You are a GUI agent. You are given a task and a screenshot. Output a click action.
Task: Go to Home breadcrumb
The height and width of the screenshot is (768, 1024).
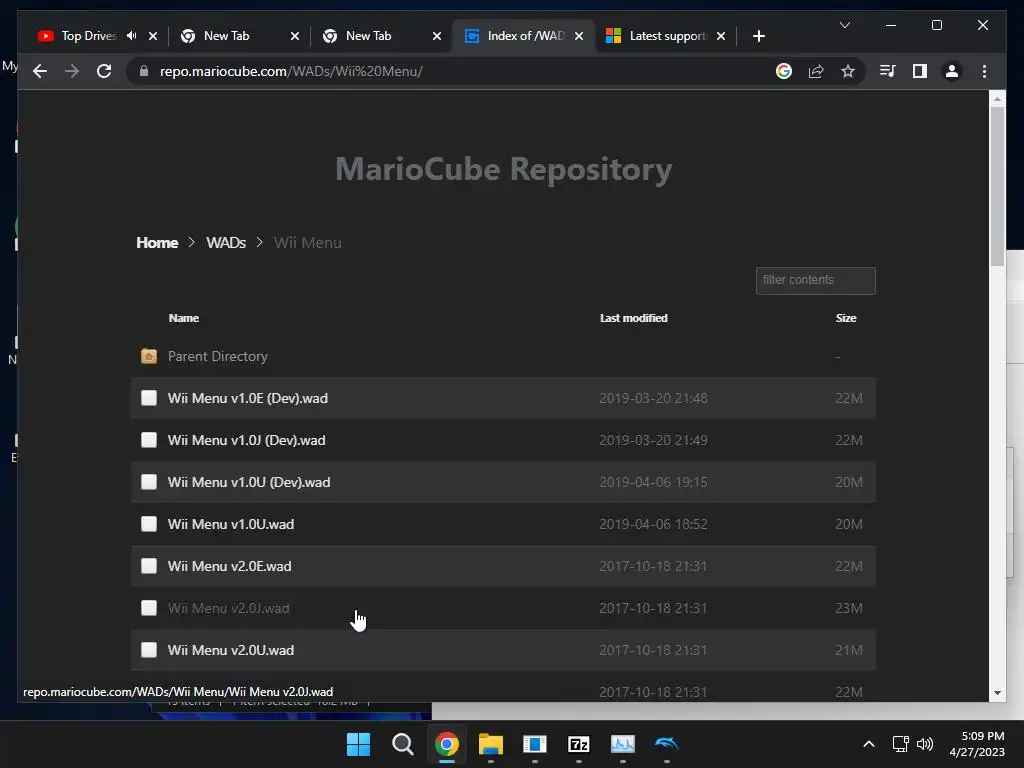coord(157,243)
